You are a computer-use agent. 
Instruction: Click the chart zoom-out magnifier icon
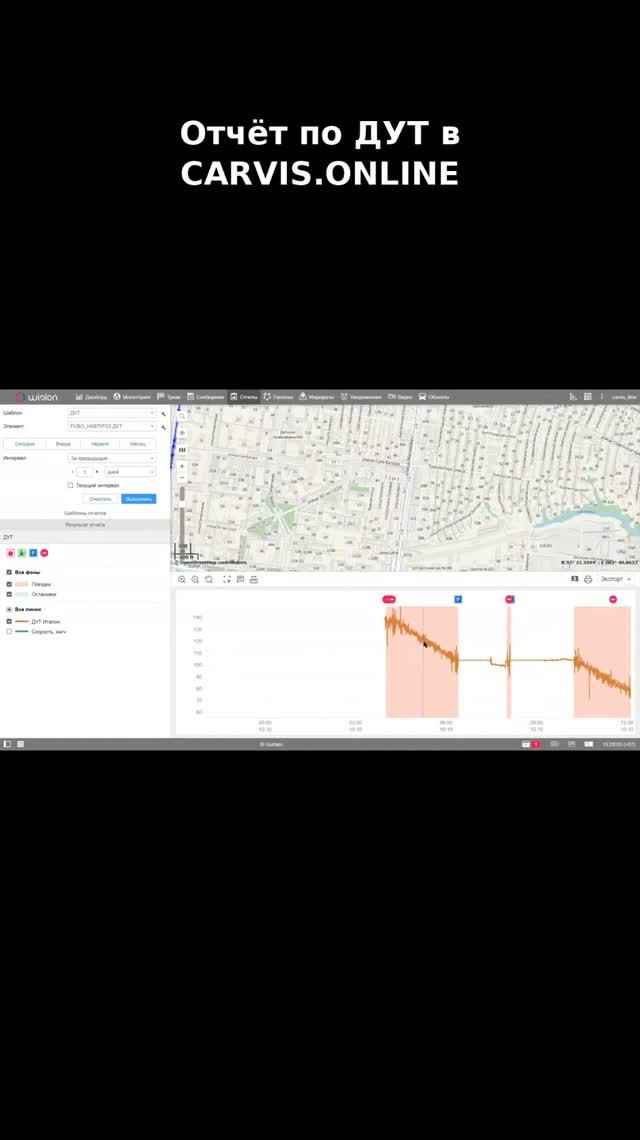(x=195, y=579)
